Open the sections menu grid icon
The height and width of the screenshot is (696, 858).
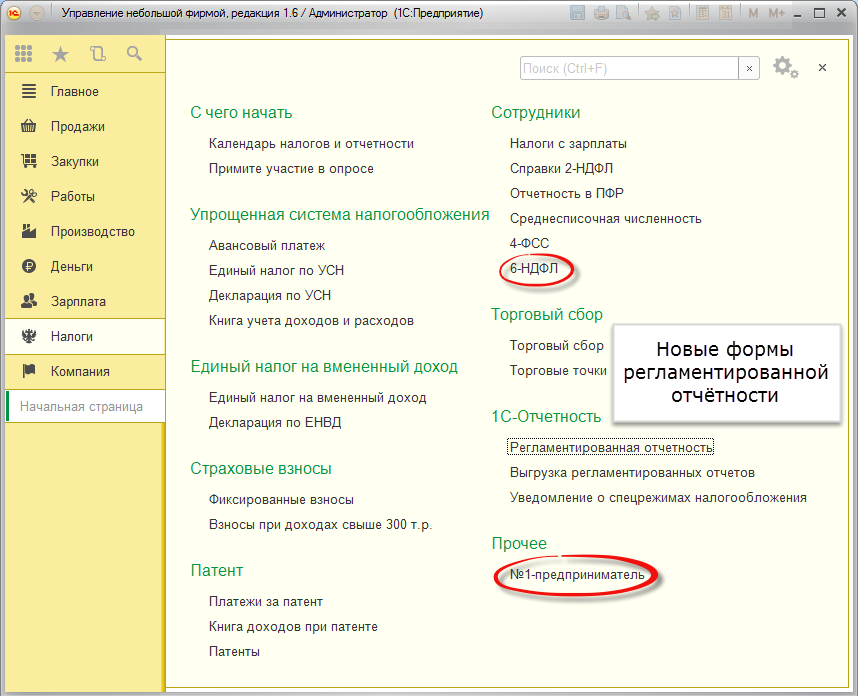[24, 54]
